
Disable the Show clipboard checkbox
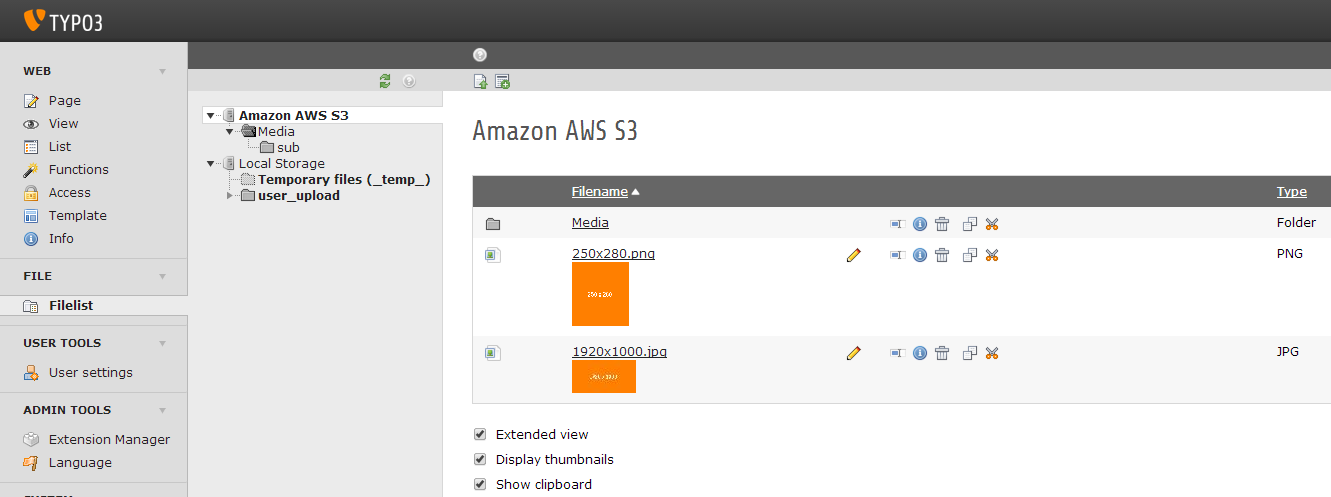pyautogui.click(x=480, y=484)
